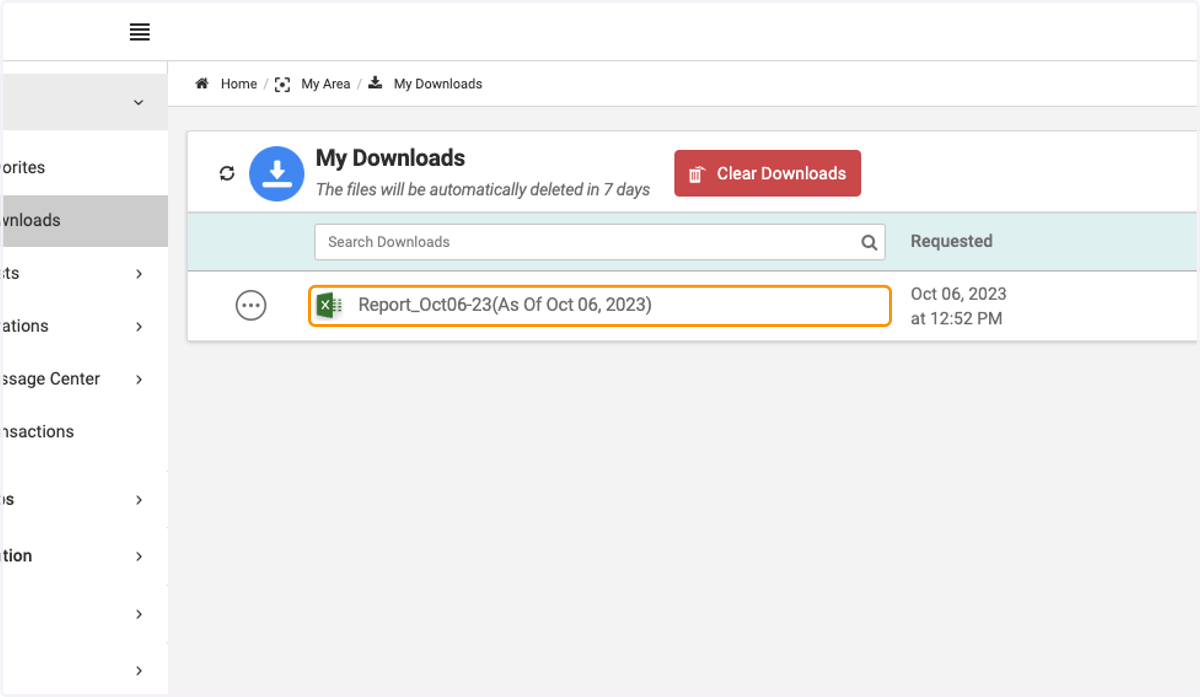Expand the sidebar item below Transactions
1200x697 pixels.
pyautogui.click(x=139, y=499)
